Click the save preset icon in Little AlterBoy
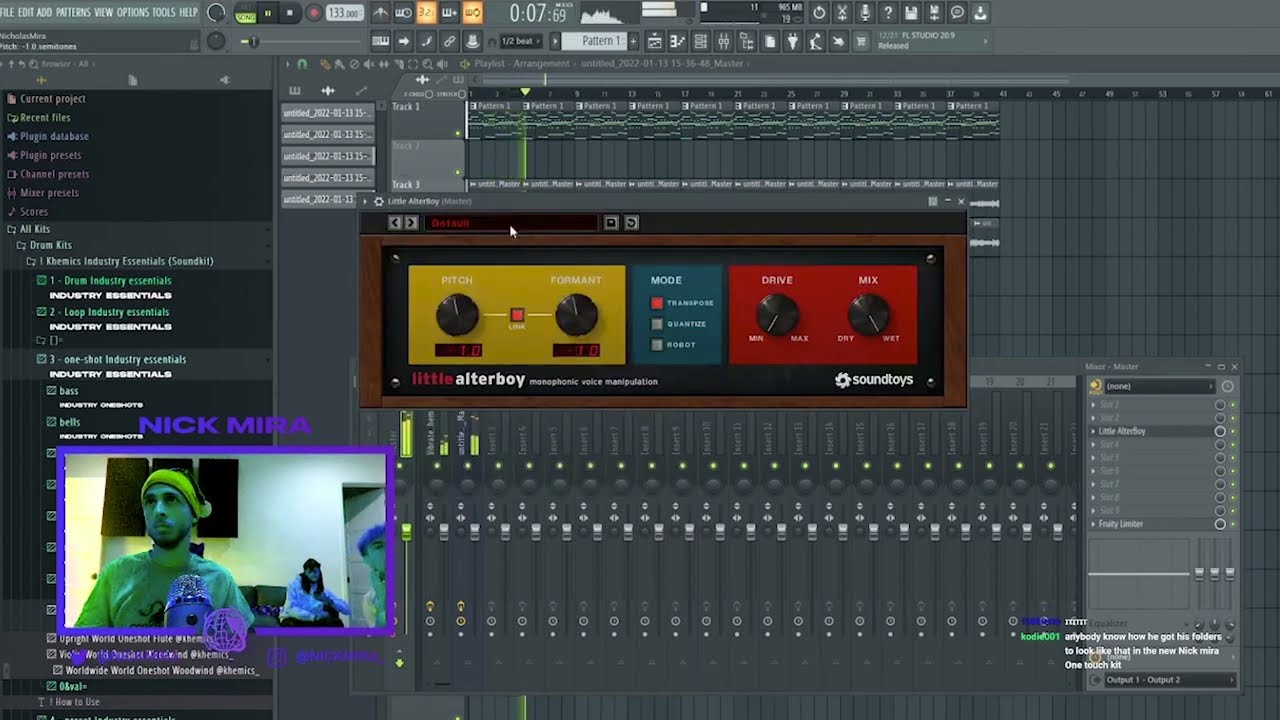 click(x=611, y=223)
